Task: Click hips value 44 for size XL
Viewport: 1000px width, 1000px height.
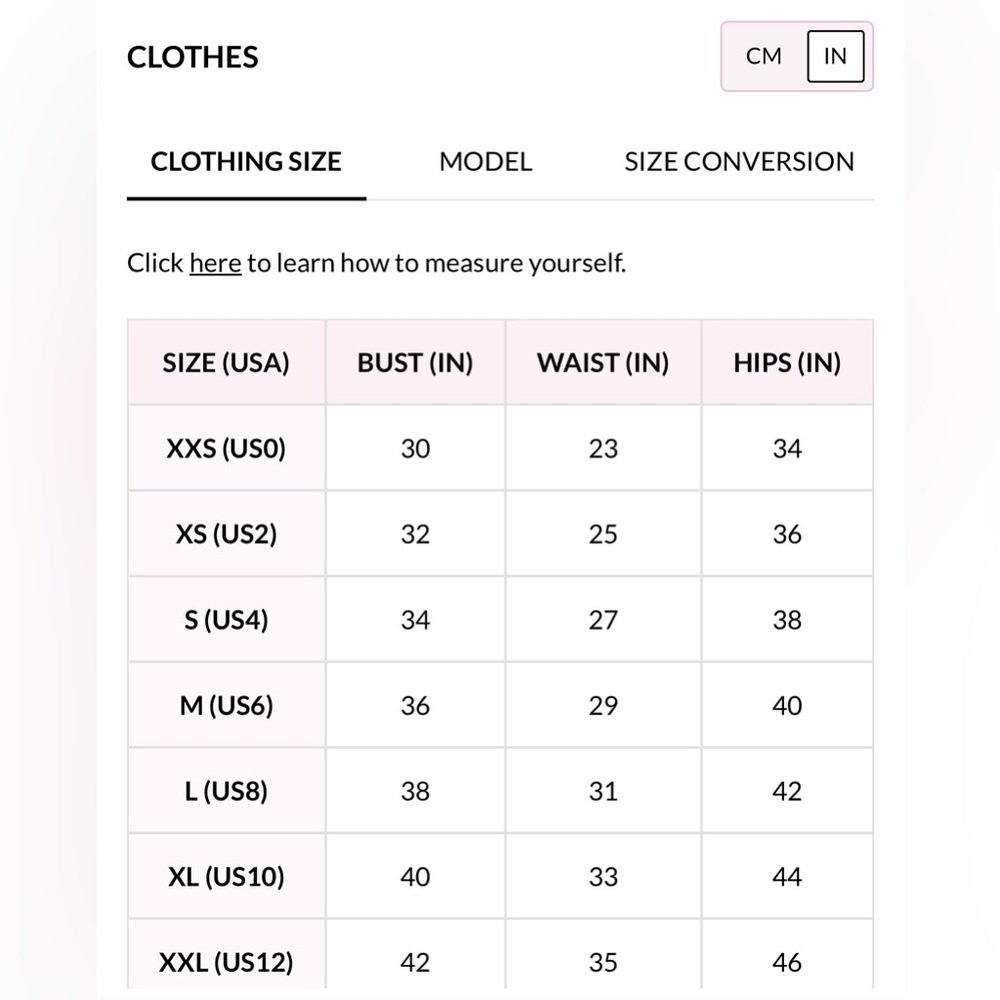Action: pos(787,876)
